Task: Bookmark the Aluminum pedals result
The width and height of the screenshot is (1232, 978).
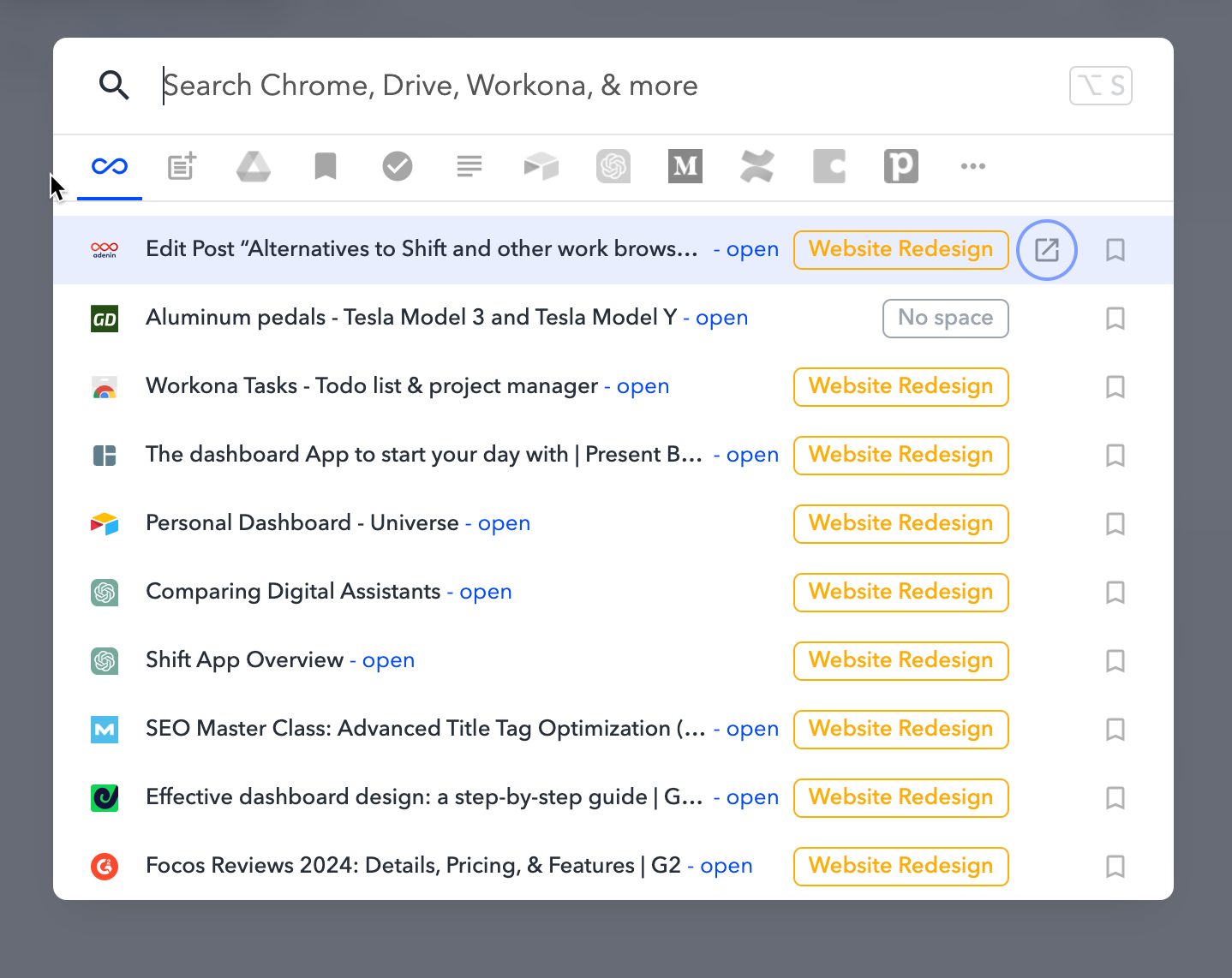Action: (x=1115, y=319)
